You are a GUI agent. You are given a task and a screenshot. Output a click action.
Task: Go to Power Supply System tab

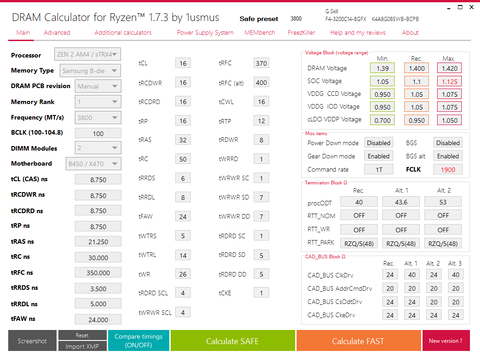pos(205,33)
